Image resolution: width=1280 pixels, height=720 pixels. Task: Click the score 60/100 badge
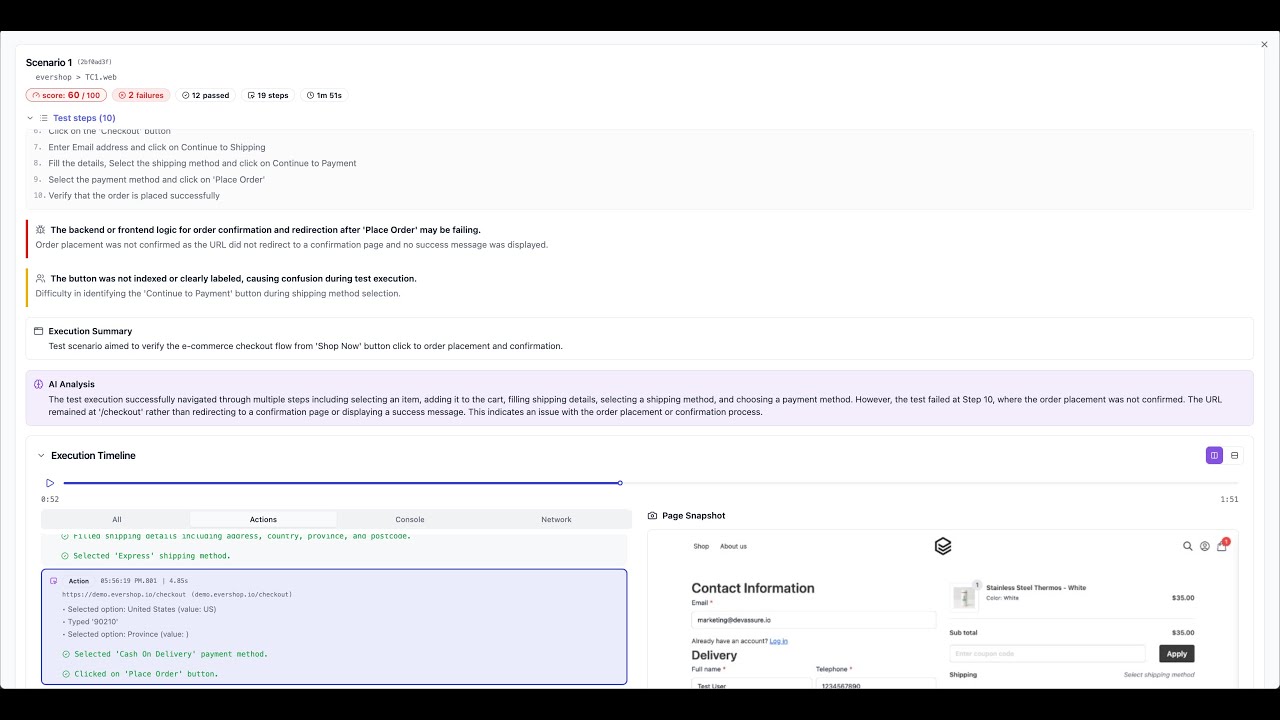coord(66,95)
